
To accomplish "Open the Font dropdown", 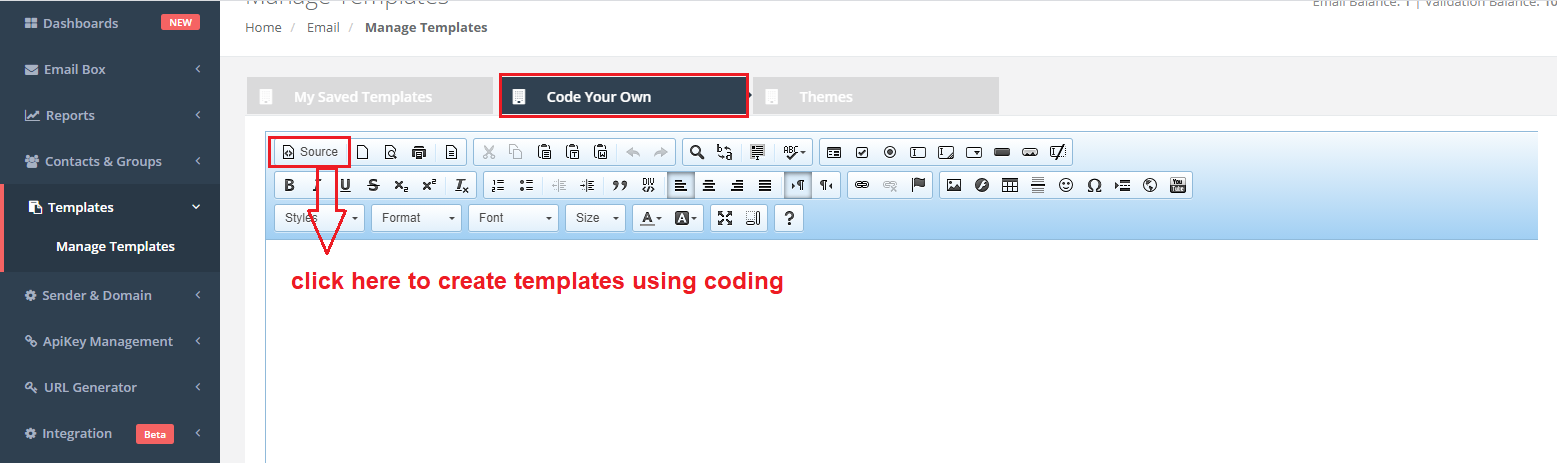I will (x=513, y=218).
